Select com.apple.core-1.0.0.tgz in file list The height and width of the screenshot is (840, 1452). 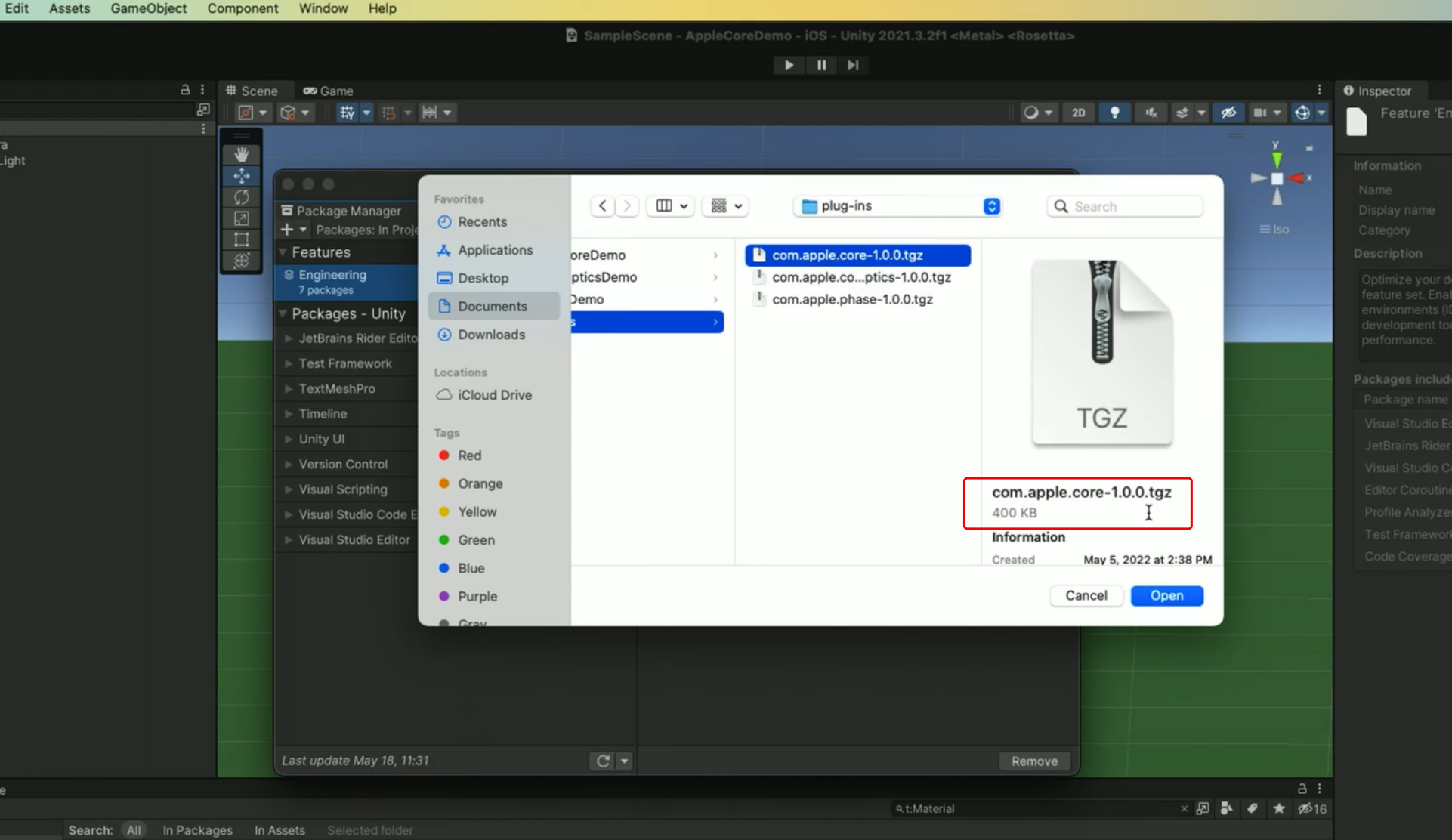[x=857, y=255]
